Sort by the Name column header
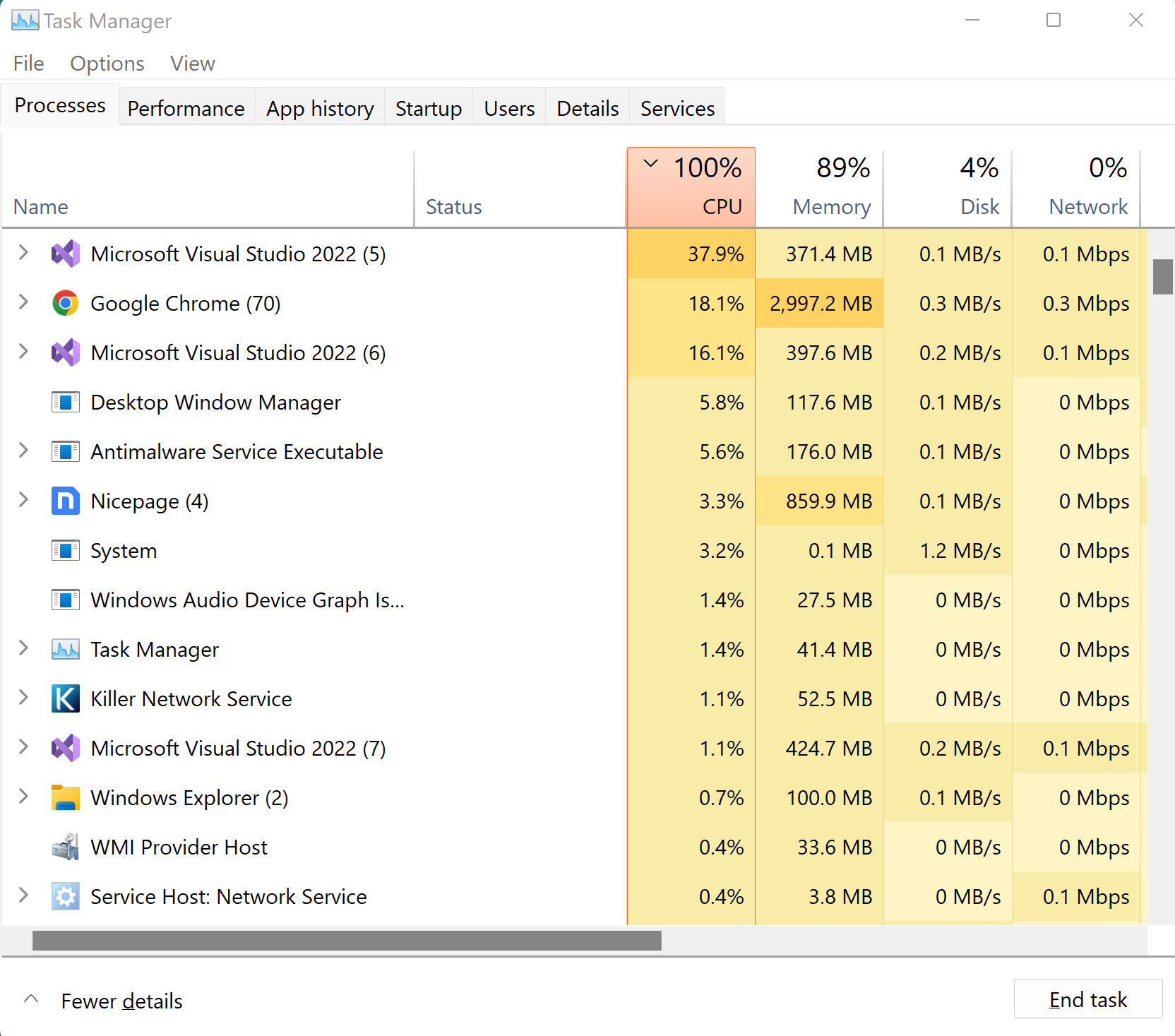Screen dimensions: 1175x1036 tap(208, 187)
